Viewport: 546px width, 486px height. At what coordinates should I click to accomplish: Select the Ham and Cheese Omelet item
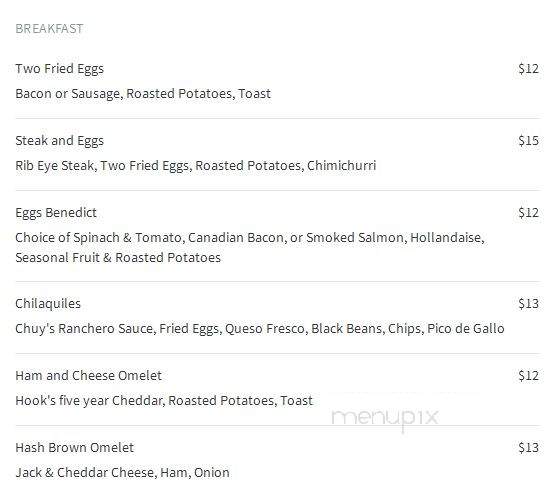tap(88, 376)
